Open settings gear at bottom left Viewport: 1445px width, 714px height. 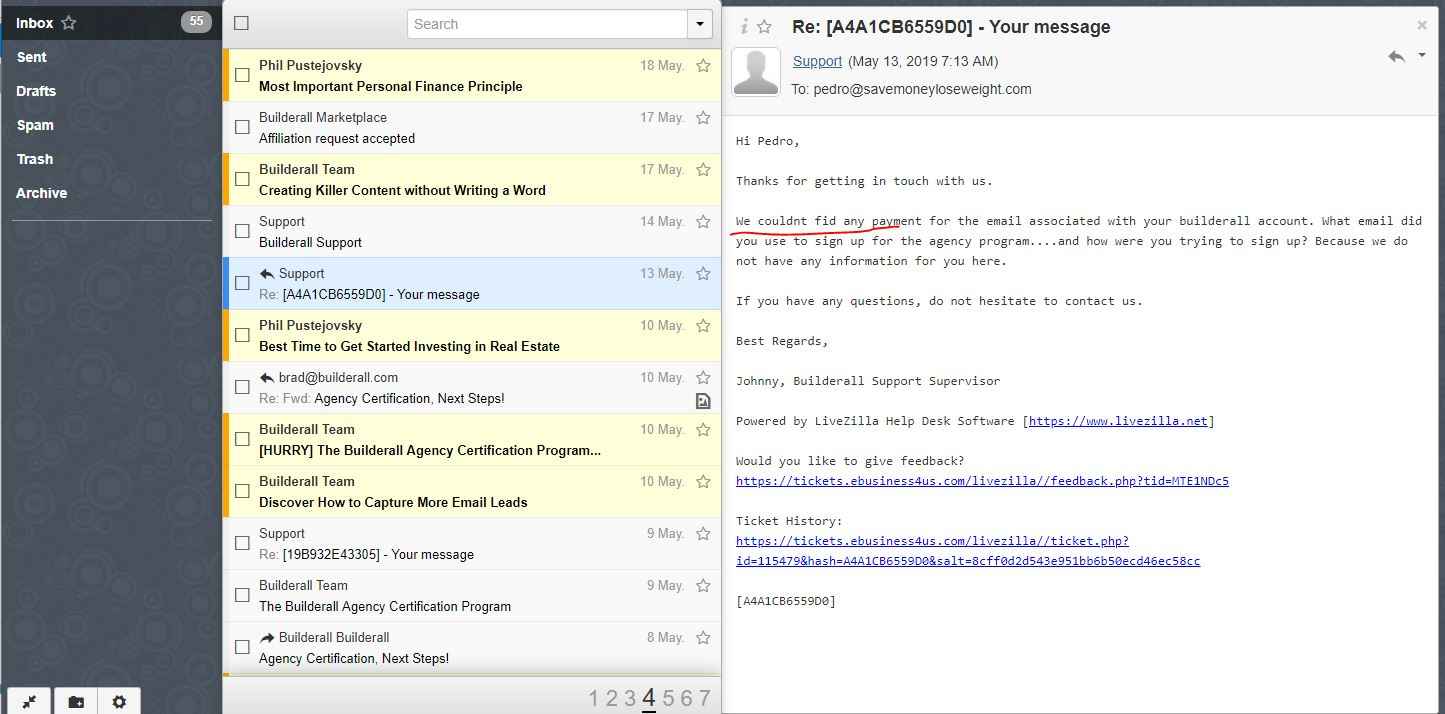119,702
